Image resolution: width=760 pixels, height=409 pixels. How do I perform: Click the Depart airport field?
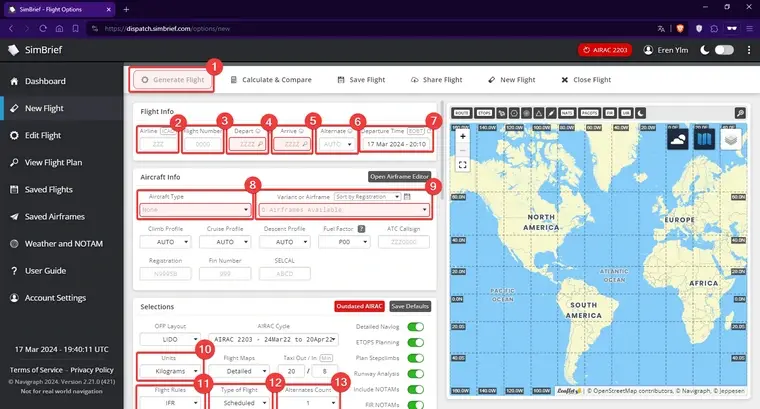click(247, 144)
